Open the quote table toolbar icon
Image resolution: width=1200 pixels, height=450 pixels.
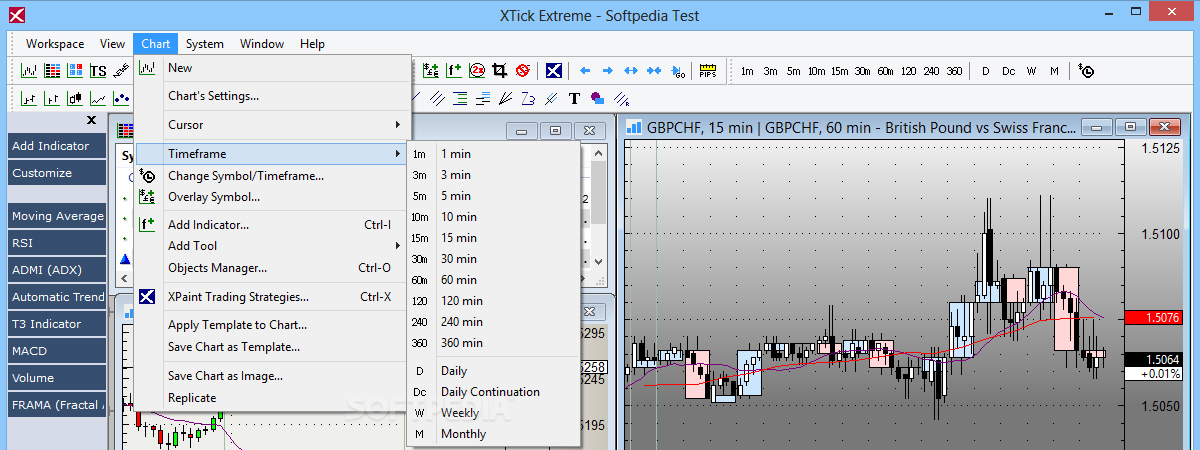[52, 70]
